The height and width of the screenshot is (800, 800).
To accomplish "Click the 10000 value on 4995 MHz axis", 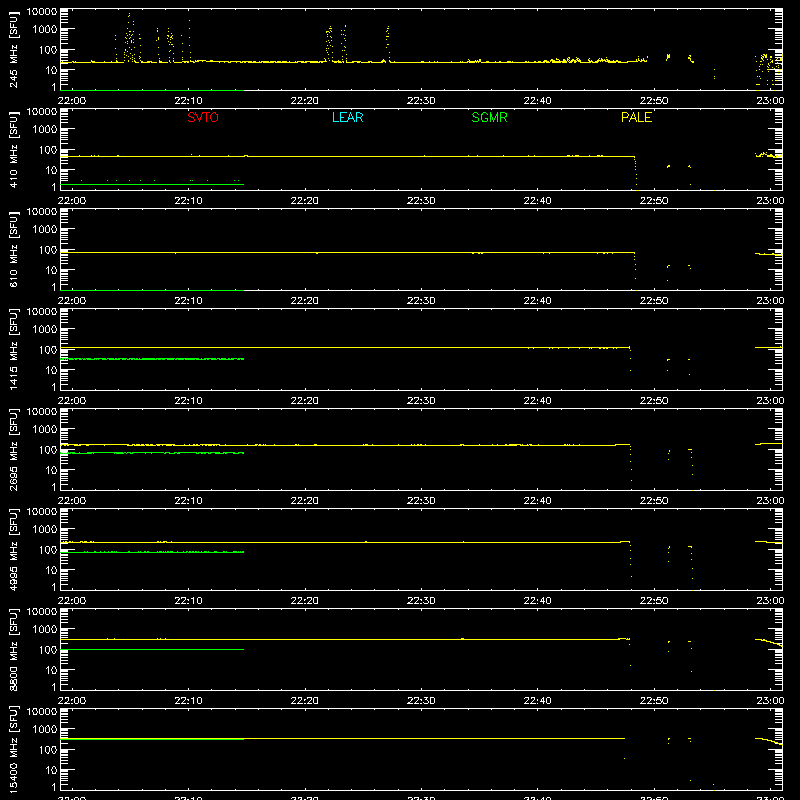I will coord(42,512).
